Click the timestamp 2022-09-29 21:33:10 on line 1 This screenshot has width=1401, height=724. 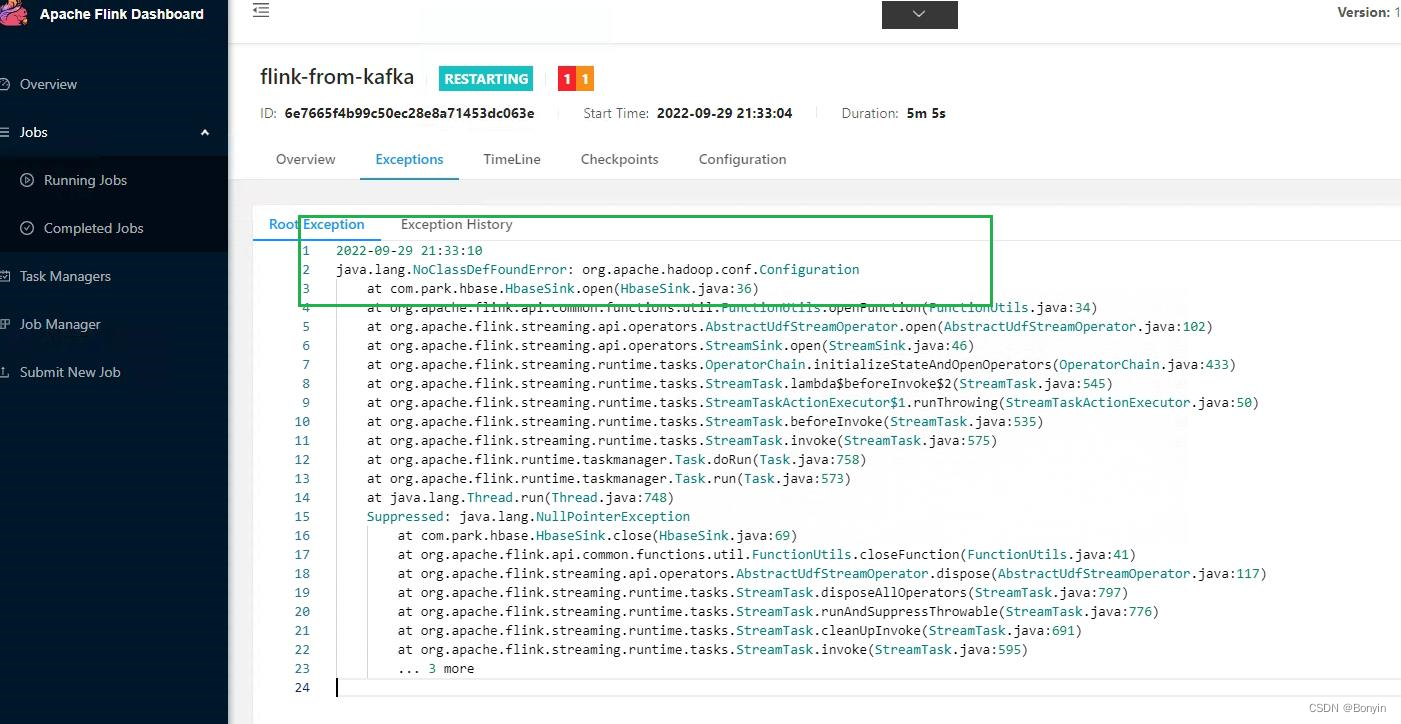click(409, 250)
